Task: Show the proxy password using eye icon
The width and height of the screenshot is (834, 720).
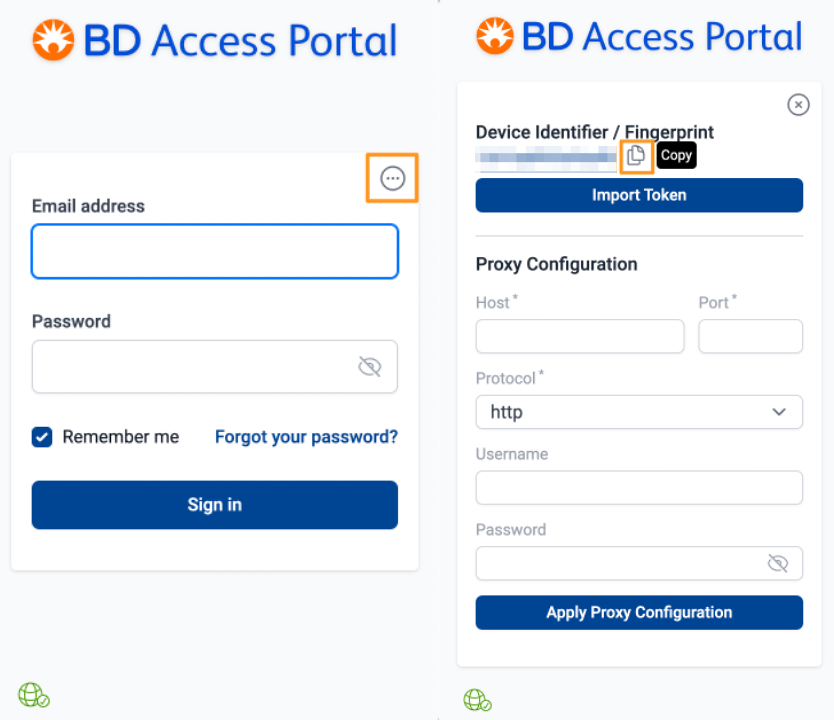Action: click(777, 563)
